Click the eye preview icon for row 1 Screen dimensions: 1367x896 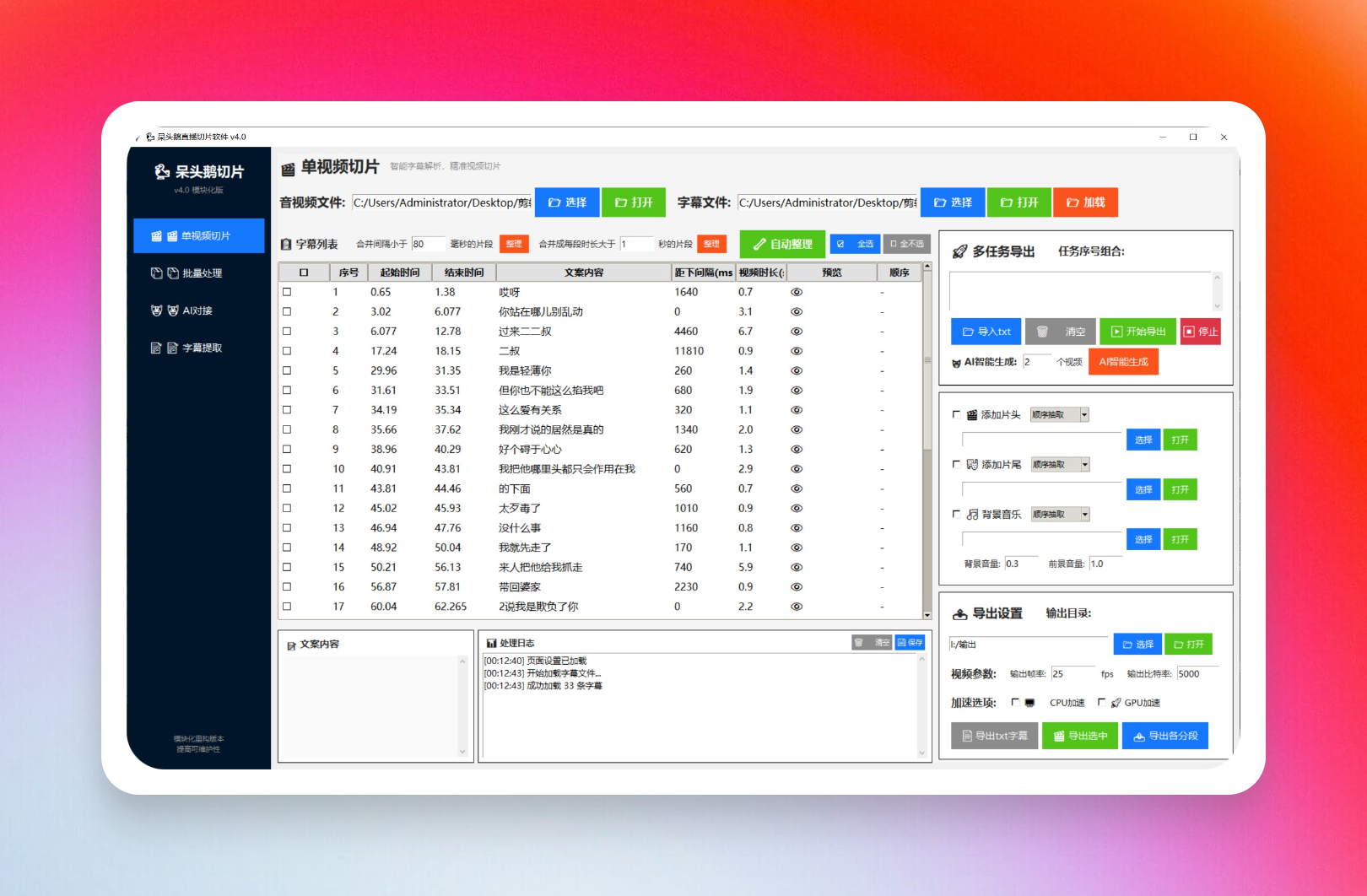coord(796,292)
